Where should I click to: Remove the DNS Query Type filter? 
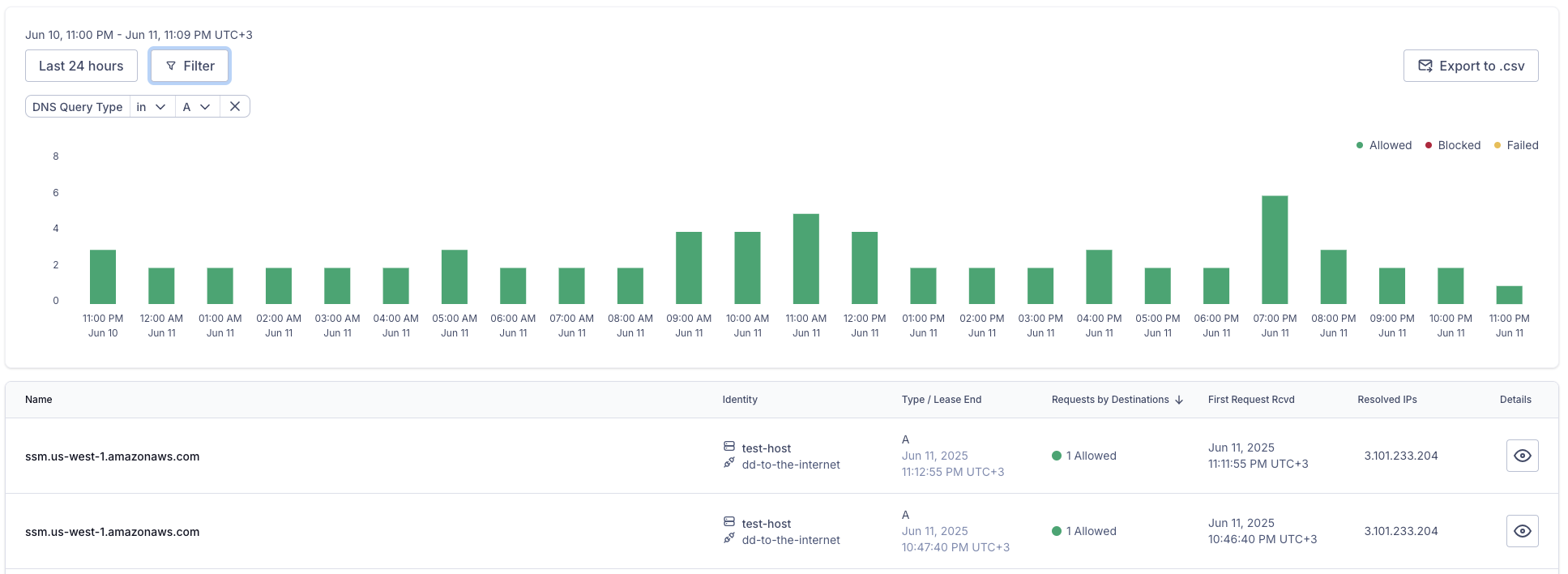click(x=235, y=106)
